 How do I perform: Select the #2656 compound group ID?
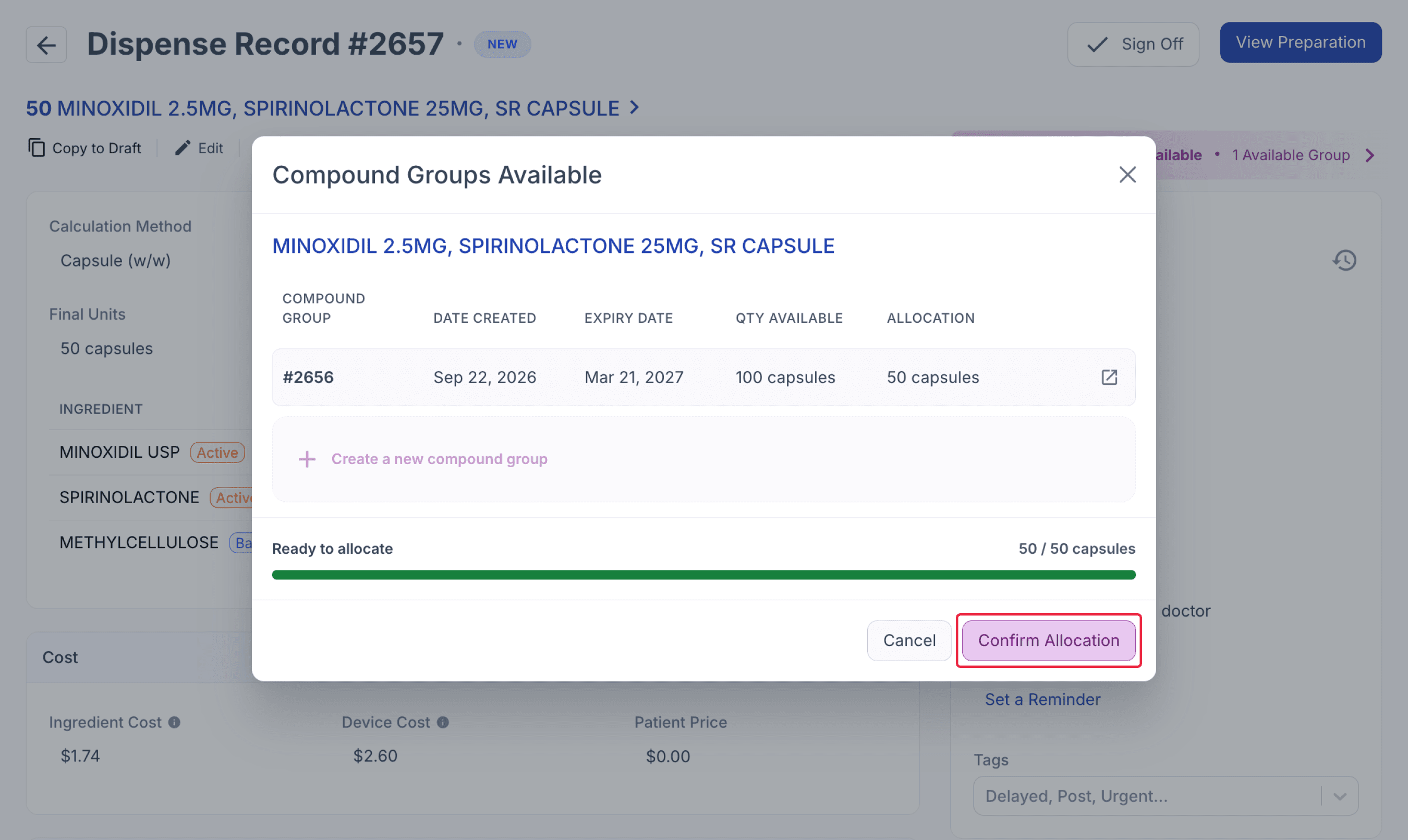[308, 378]
